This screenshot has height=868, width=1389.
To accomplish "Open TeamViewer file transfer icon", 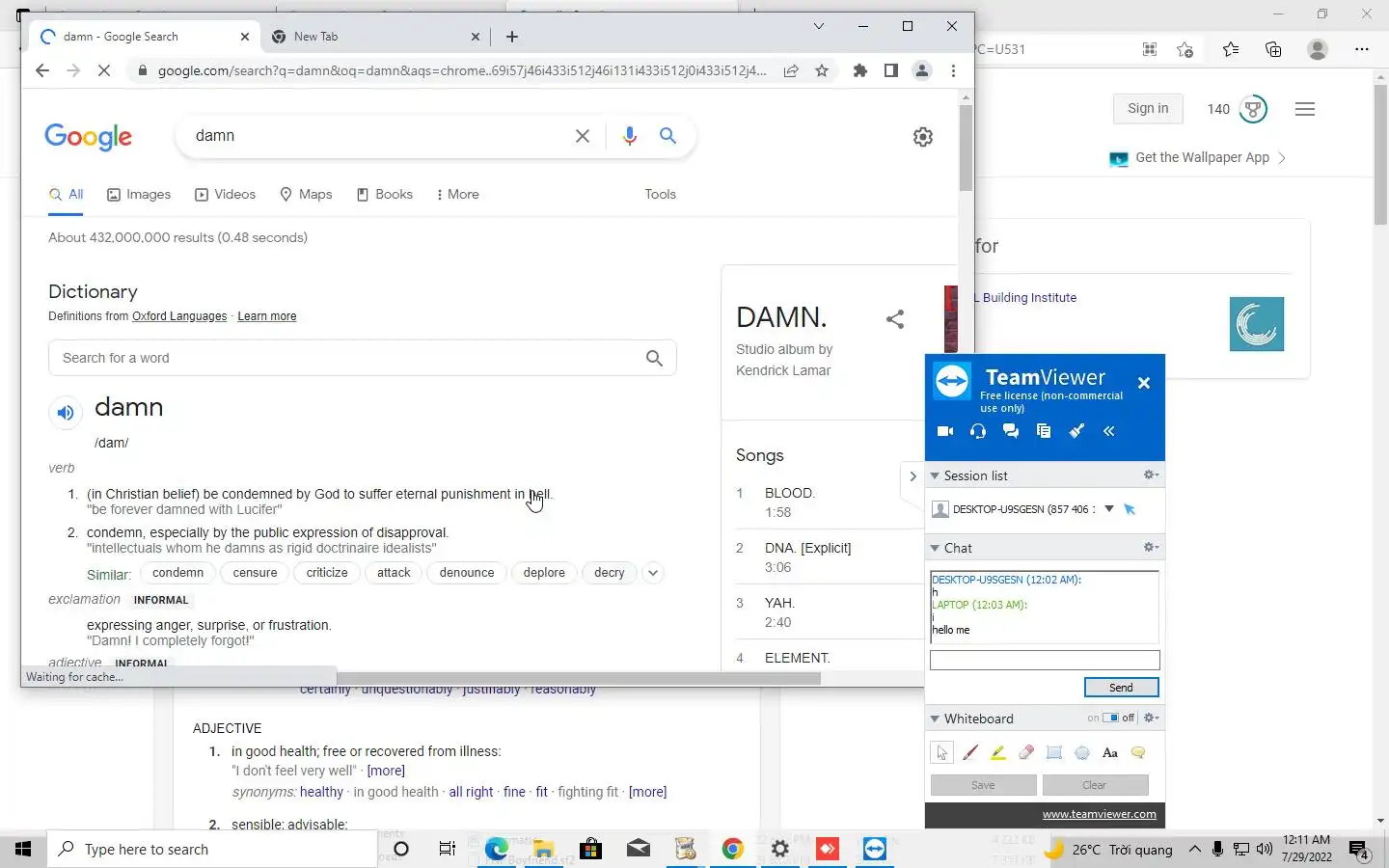I will point(1044,431).
